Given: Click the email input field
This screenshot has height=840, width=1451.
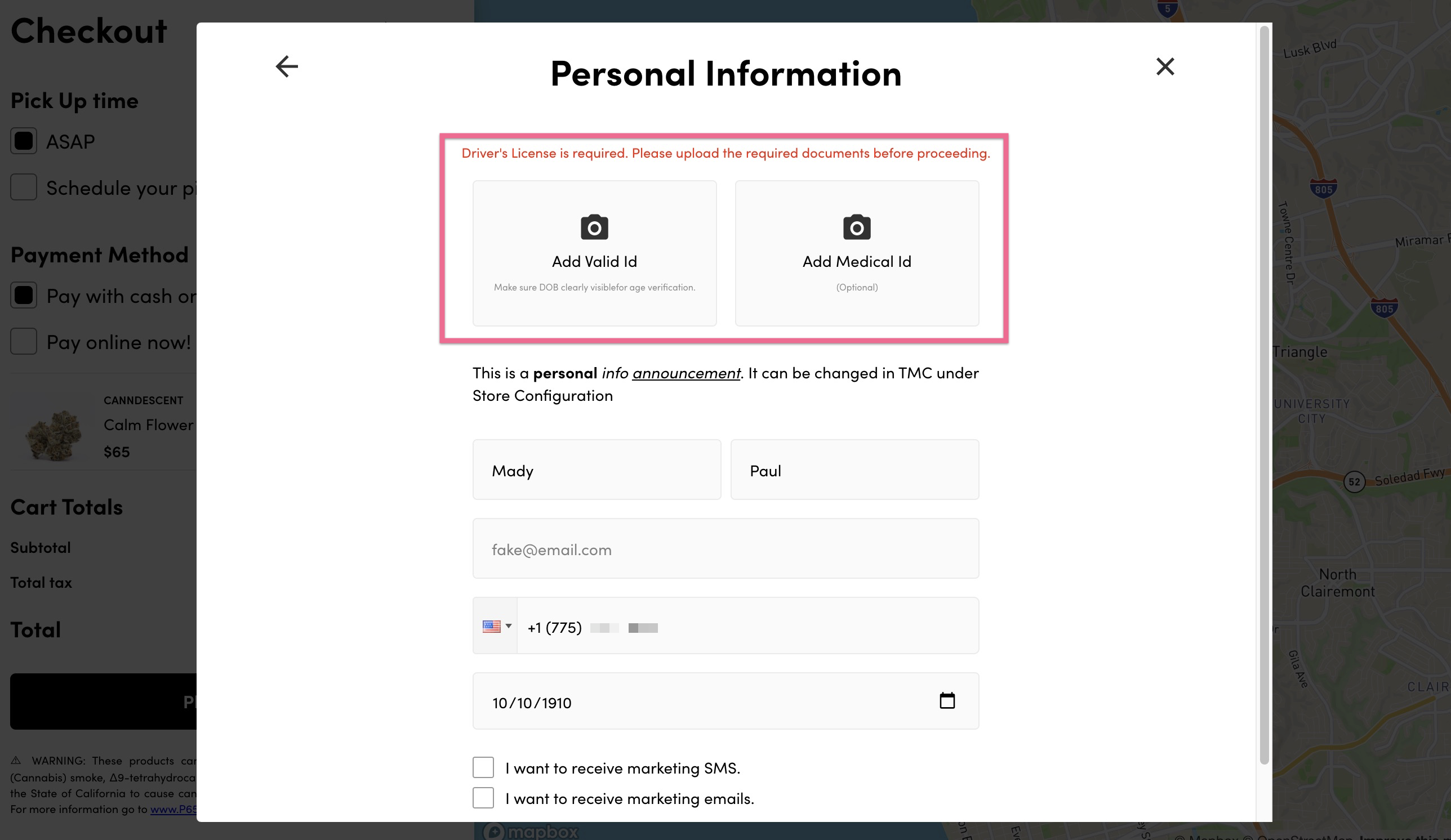Looking at the screenshot, I should point(725,548).
